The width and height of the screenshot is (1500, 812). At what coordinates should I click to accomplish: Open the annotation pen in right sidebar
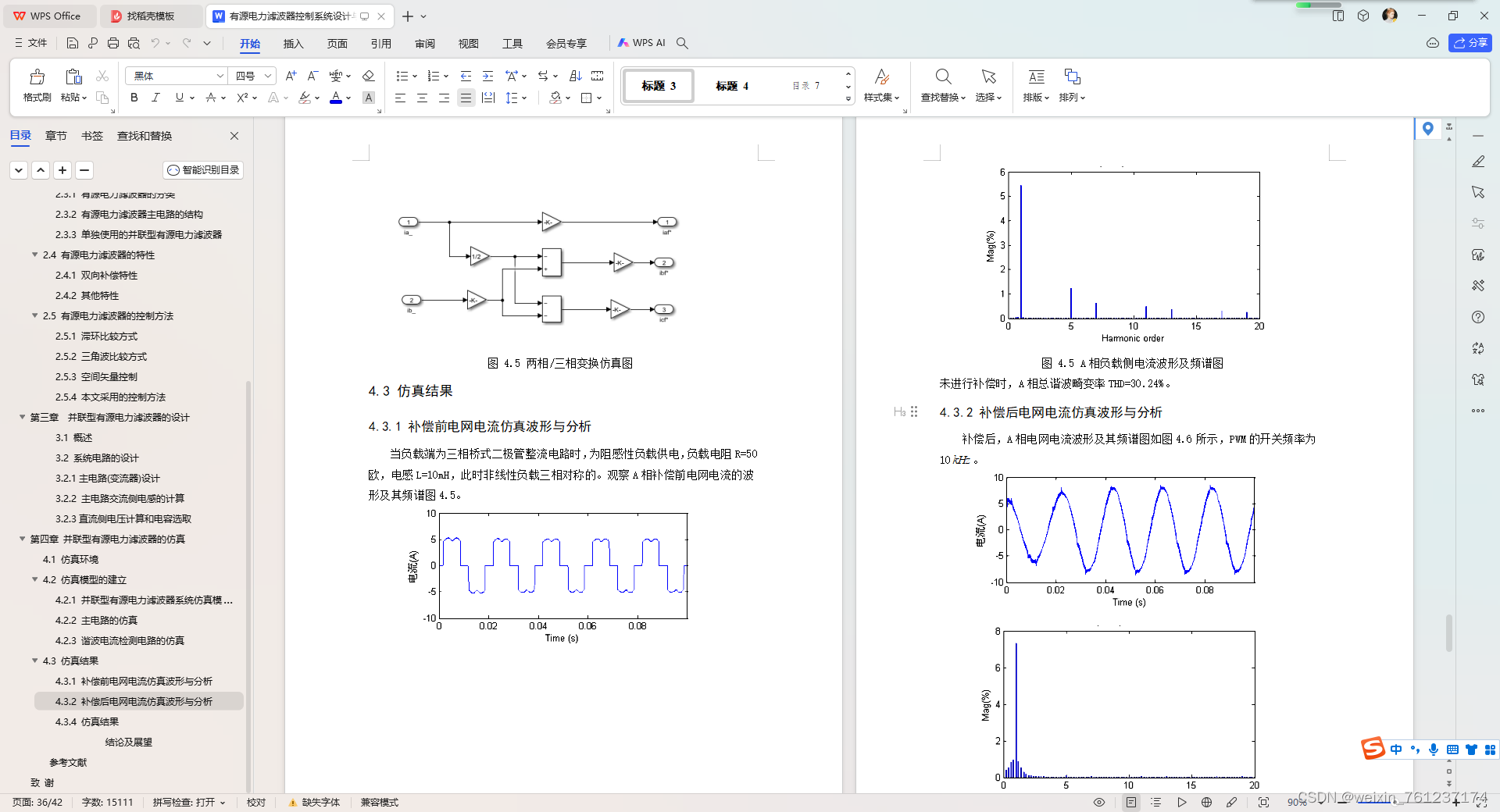coord(1478,161)
